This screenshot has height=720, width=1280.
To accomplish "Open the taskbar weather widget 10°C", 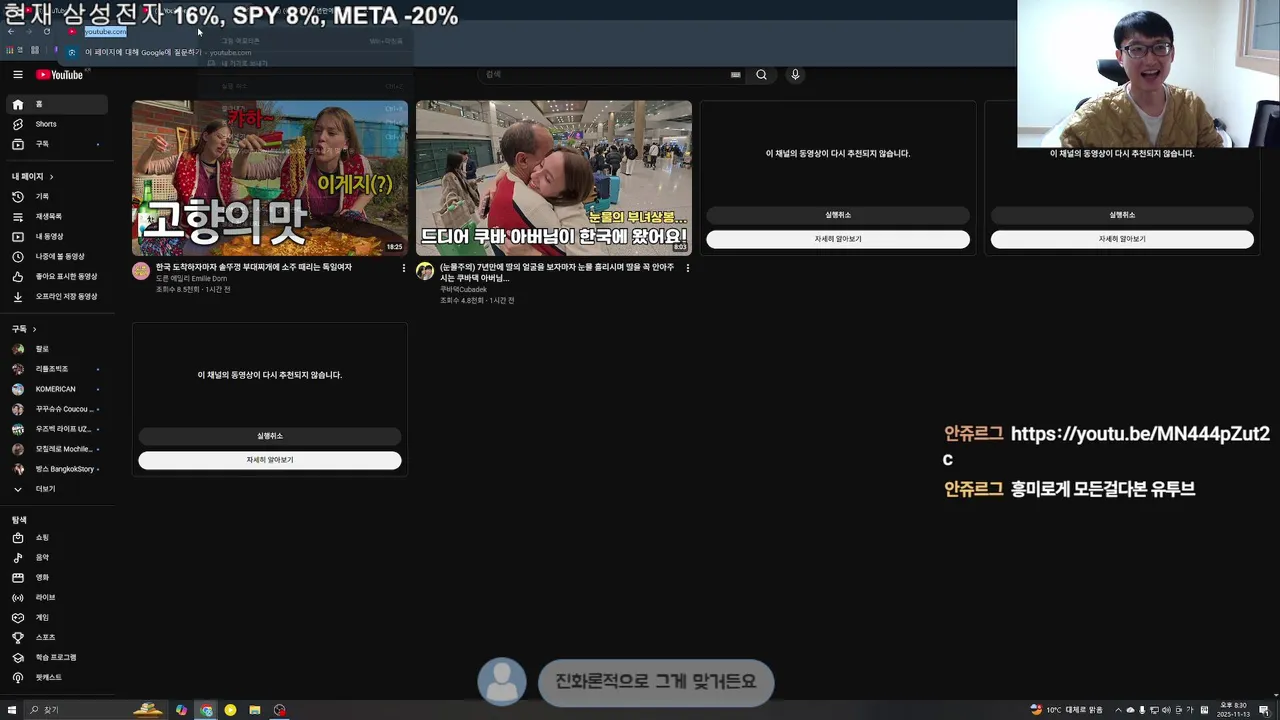I will tap(1066, 710).
